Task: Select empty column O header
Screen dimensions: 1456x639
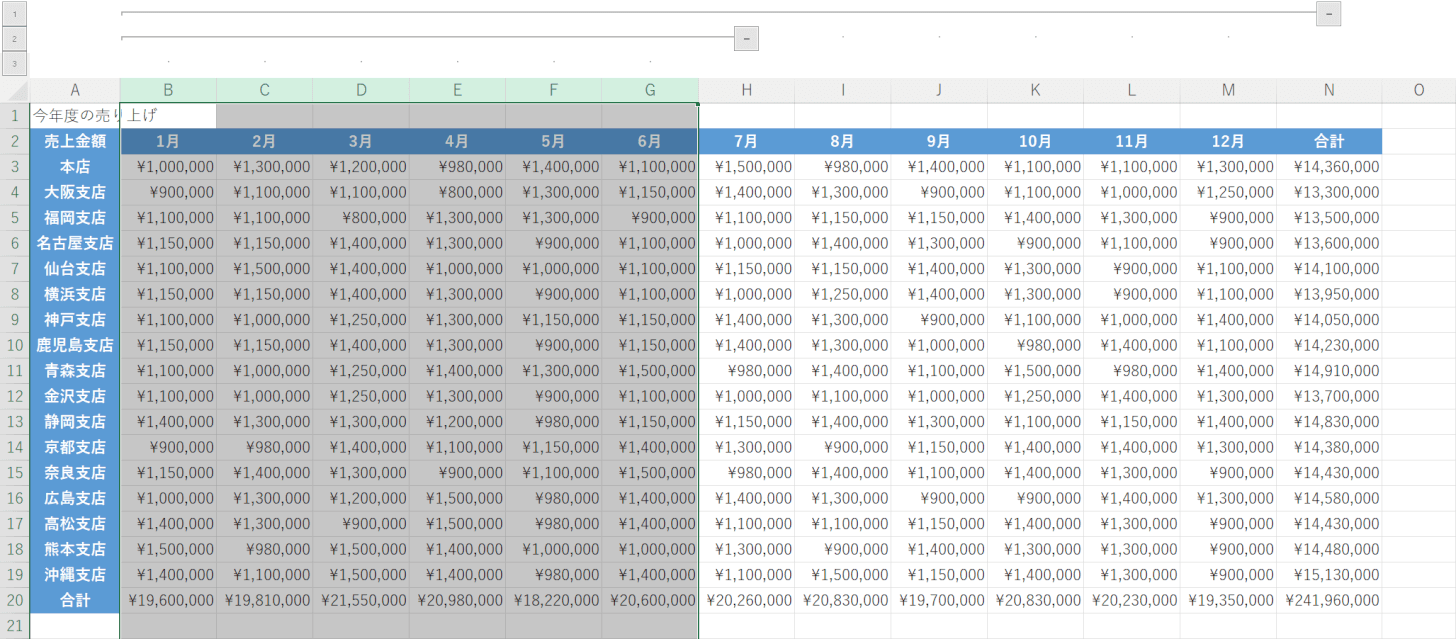Action: (x=1418, y=90)
